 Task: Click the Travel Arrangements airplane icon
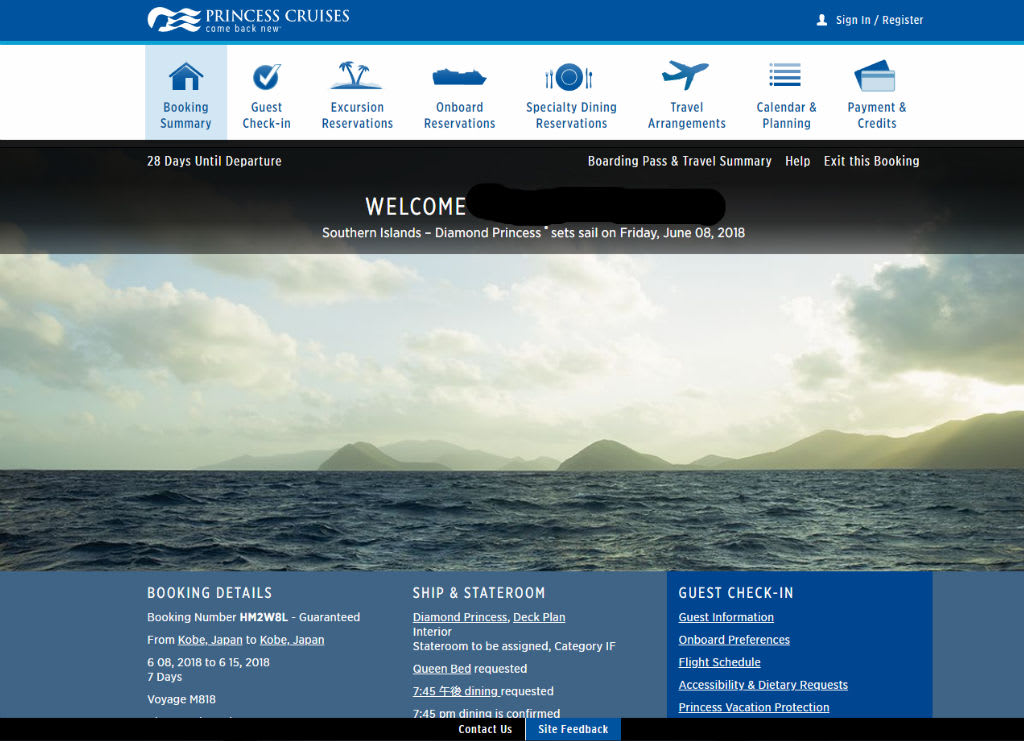pyautogui.click(x=685, y=74)
